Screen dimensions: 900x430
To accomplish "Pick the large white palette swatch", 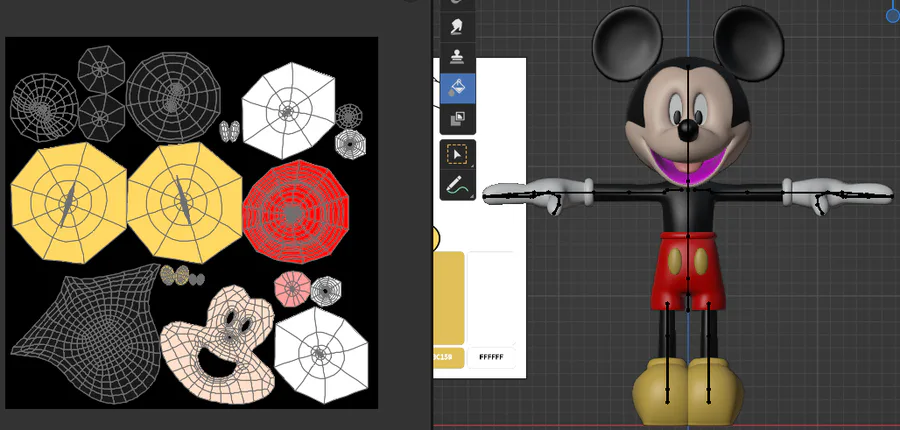I will [x=491, y=297].
